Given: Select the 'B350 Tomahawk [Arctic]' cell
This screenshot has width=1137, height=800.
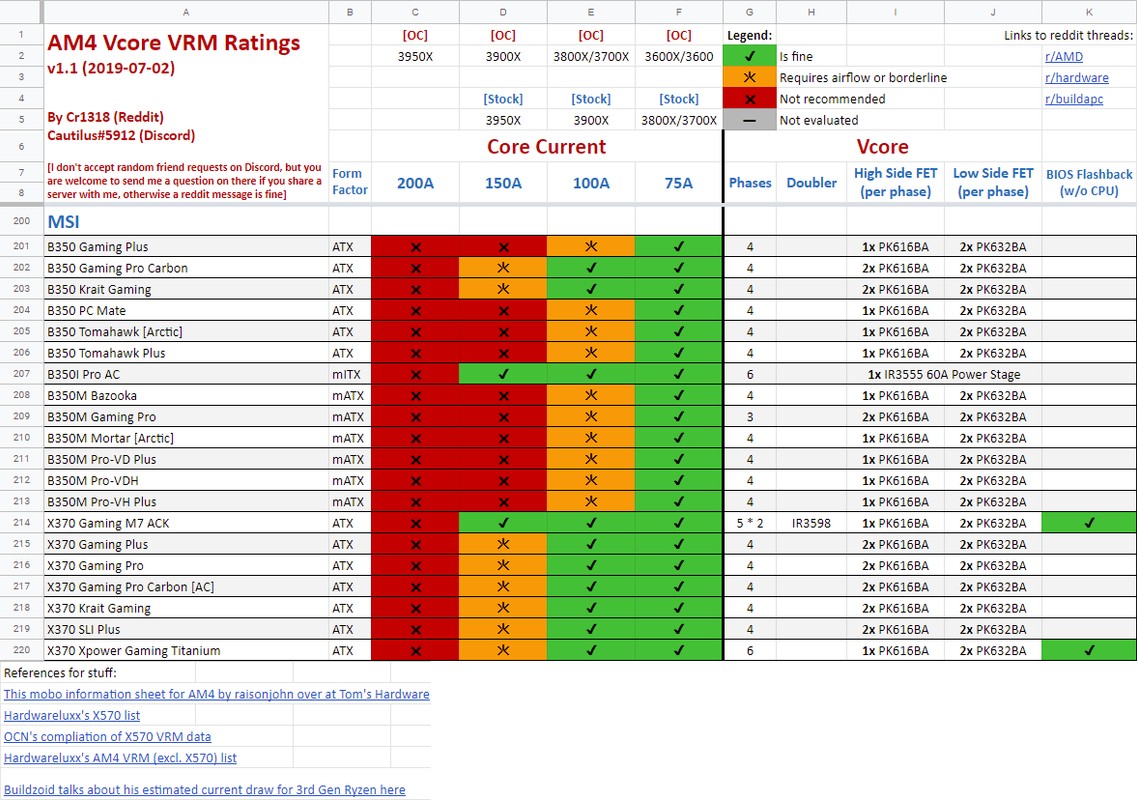Looking at the screenshot, I should tap(186, 331).
